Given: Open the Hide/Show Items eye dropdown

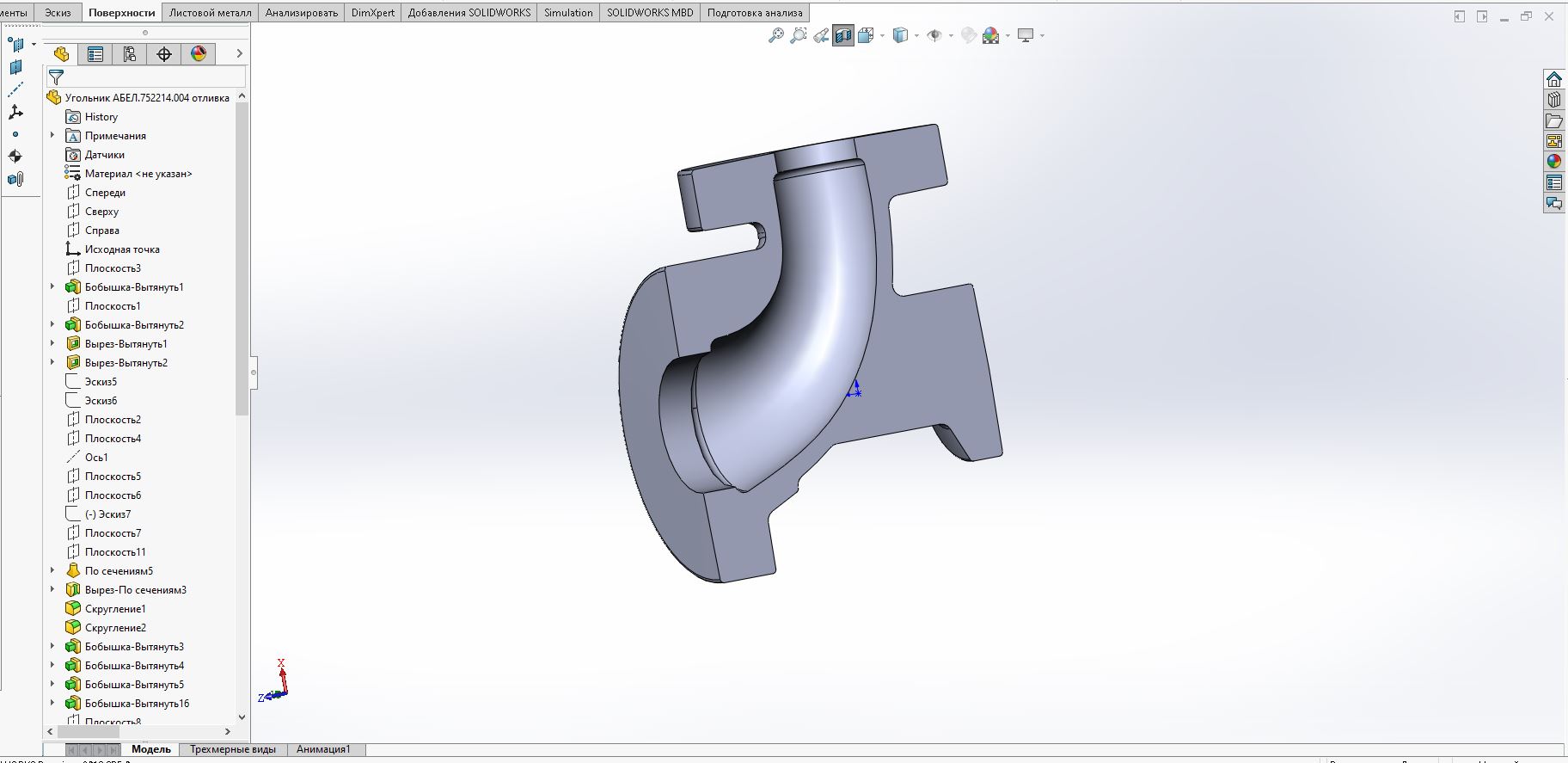Looking at the screenshot, I should coord(952,36).
